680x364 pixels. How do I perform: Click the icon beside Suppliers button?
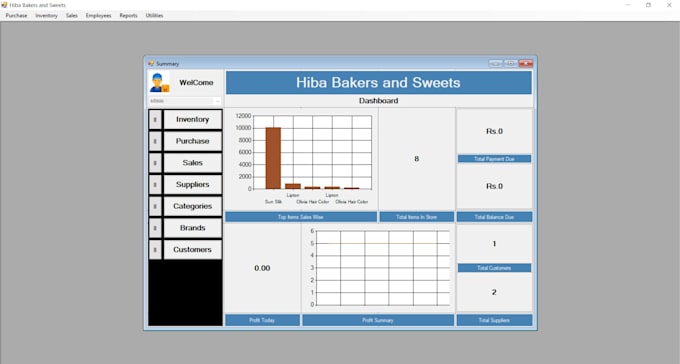(x=155, y=184)
